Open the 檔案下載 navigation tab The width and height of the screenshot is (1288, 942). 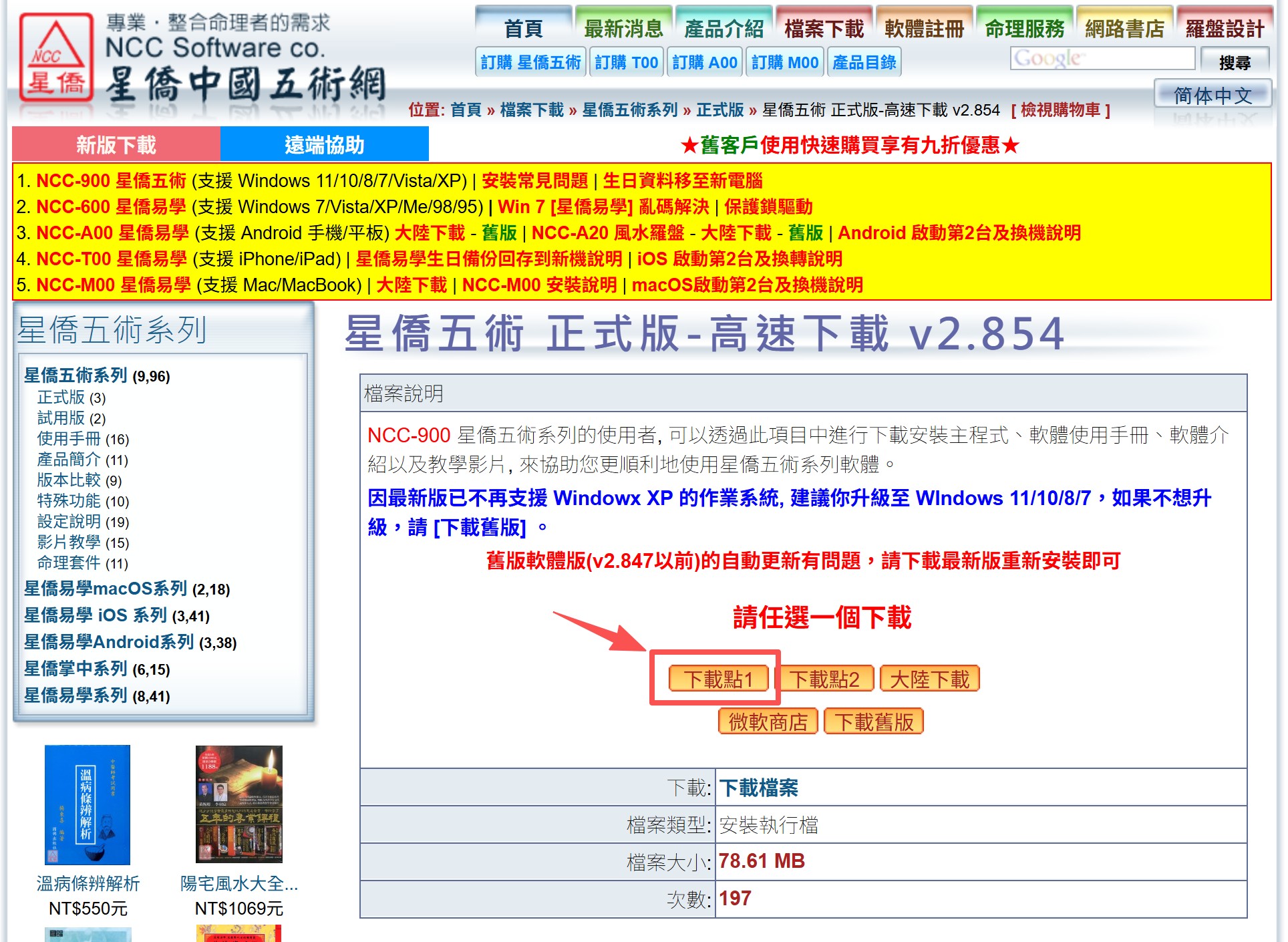point(824,29)
